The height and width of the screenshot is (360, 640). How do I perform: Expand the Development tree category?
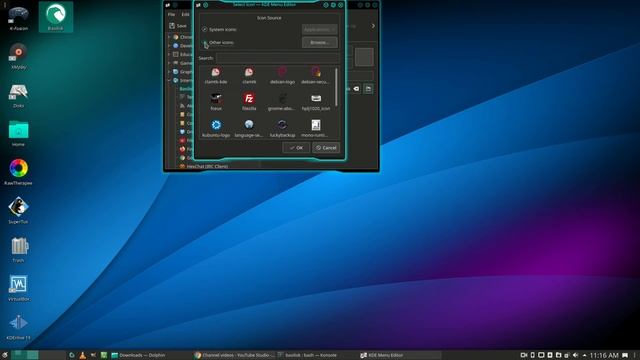point(169,46)
